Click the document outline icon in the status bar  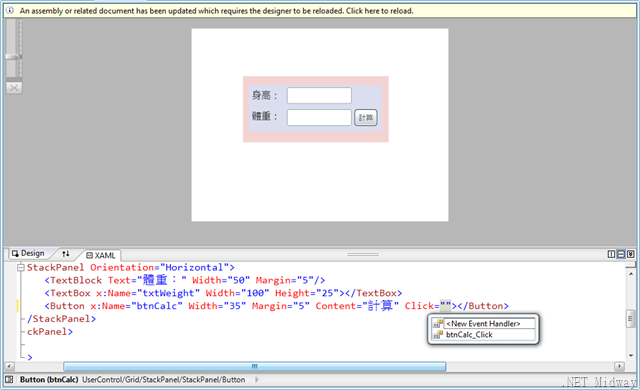tap(9, 379)
